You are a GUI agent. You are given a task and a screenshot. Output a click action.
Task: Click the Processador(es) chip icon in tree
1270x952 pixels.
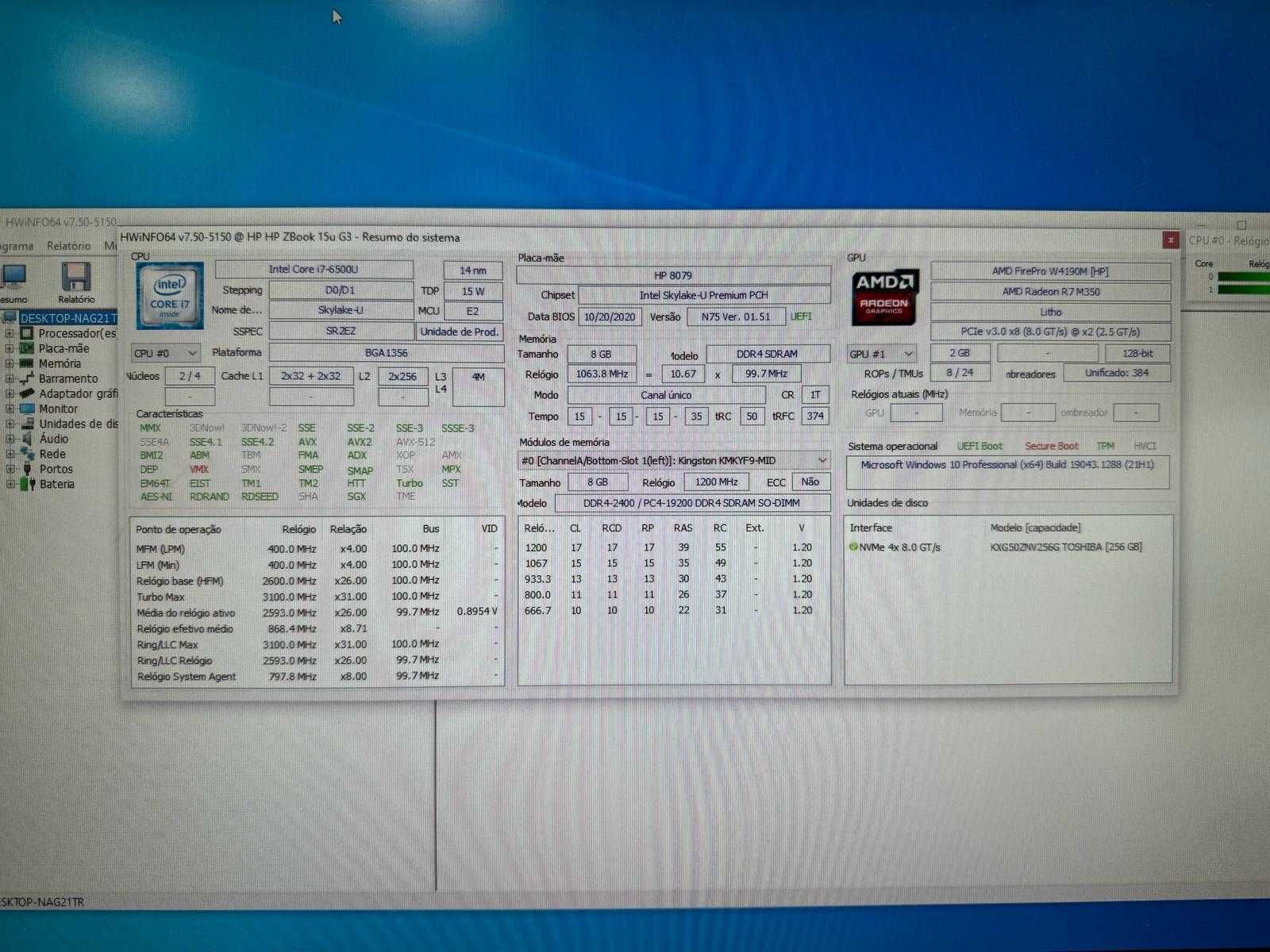tap(27, 333)
